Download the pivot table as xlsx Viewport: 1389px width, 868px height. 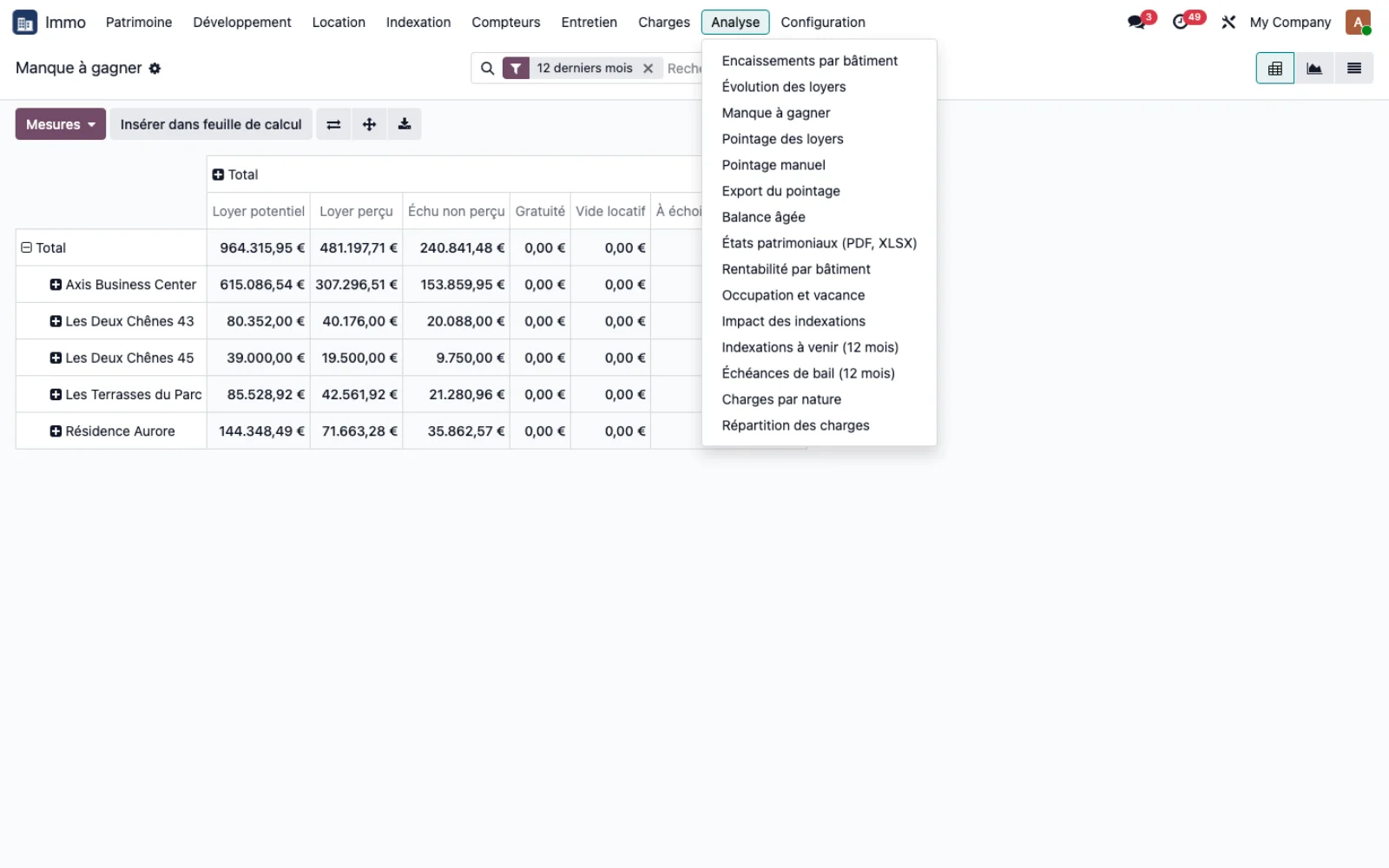point(405,124)
